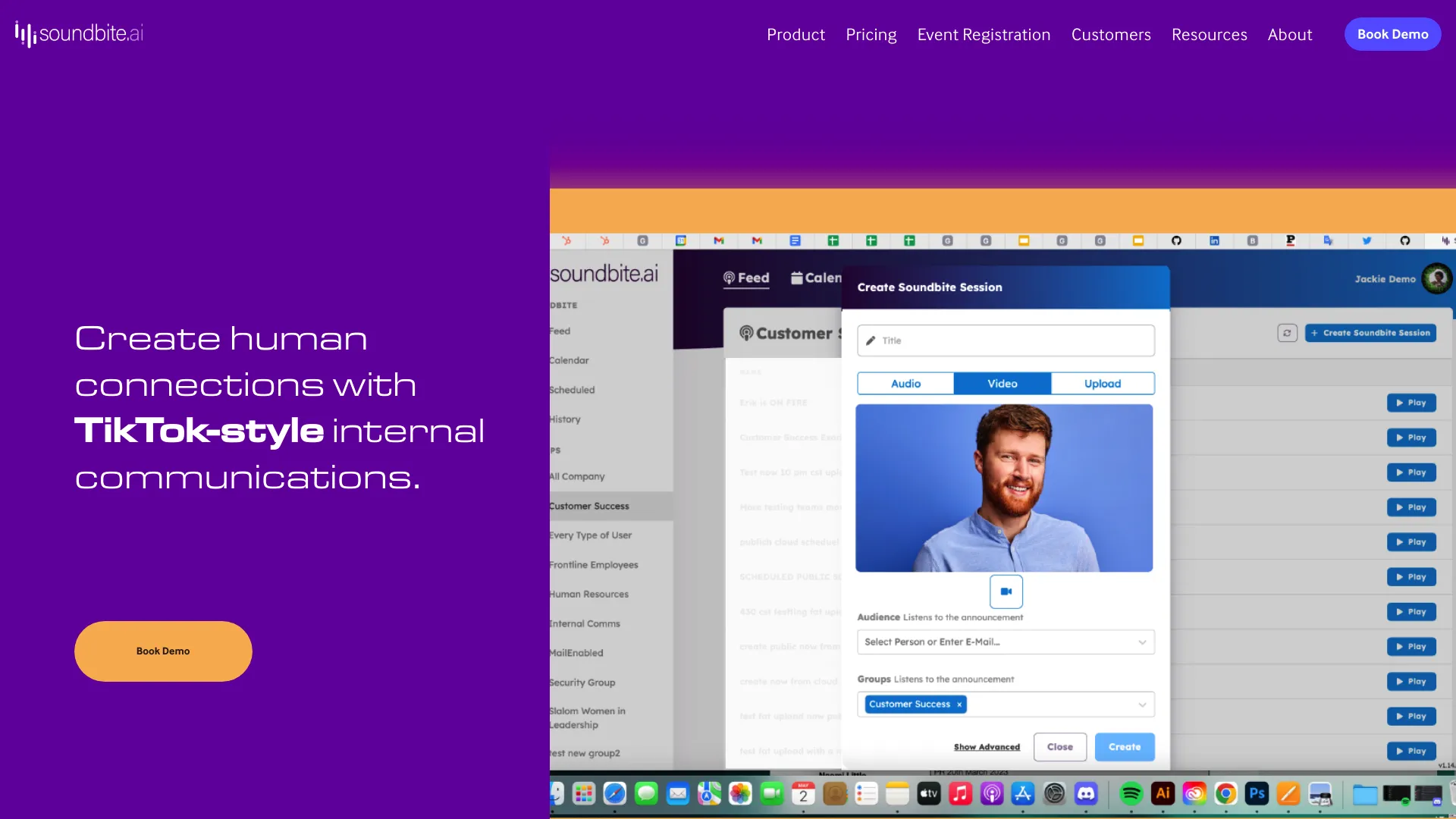Click the orange Book Demo button
The image size is (1456, 819).
[163, 651]
